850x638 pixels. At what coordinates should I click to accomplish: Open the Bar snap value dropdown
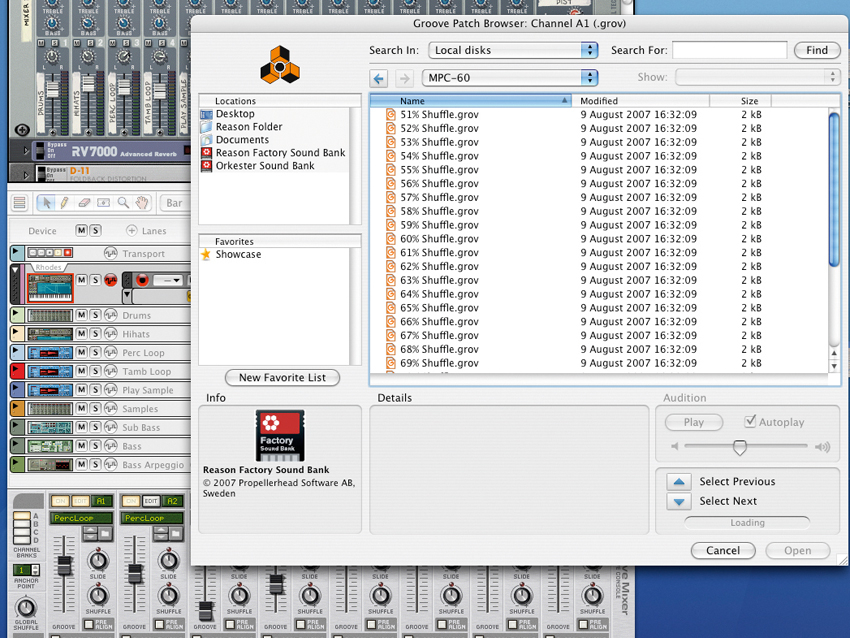coord(175,203)
